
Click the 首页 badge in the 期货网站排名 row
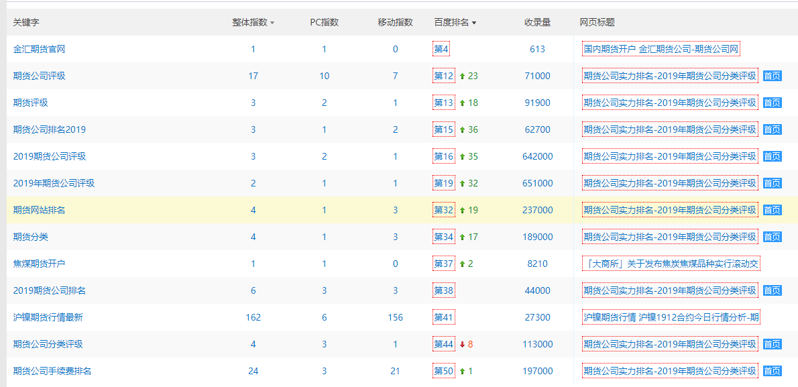point(772,210)
